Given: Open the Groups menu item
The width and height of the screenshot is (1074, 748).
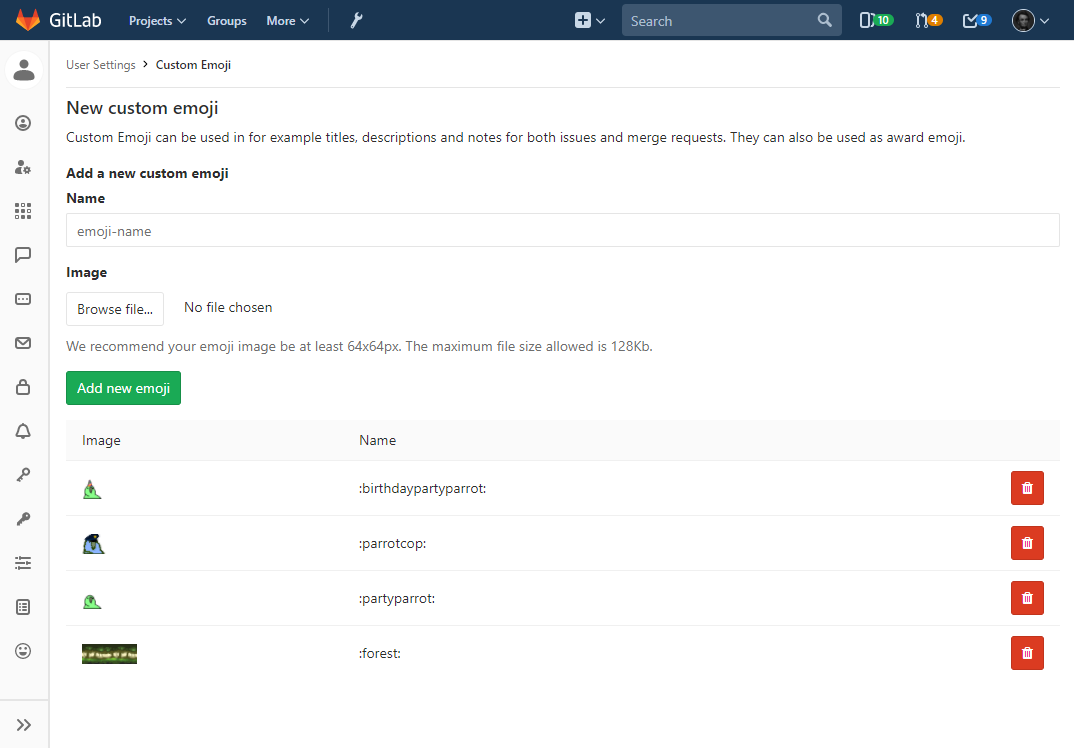Looking at the screenshot, I should 227,21.
